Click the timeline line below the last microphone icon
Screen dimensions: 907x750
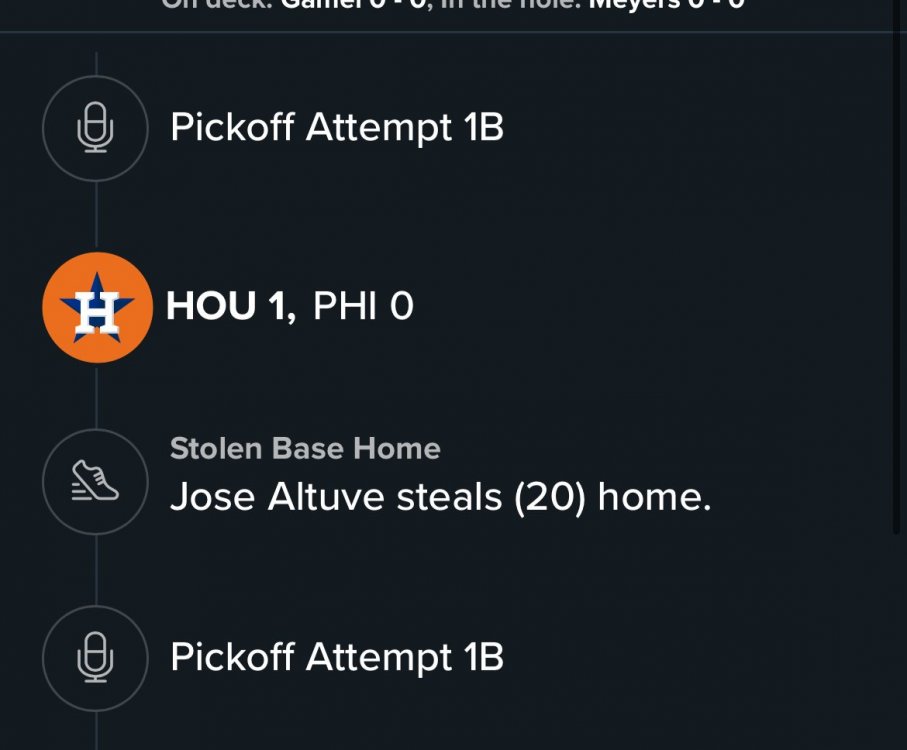click(96, 730)
